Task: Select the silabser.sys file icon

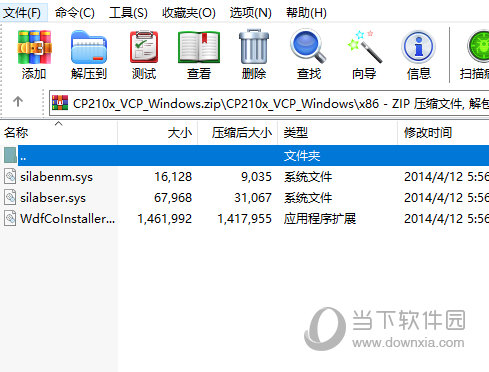Action: 10,197
